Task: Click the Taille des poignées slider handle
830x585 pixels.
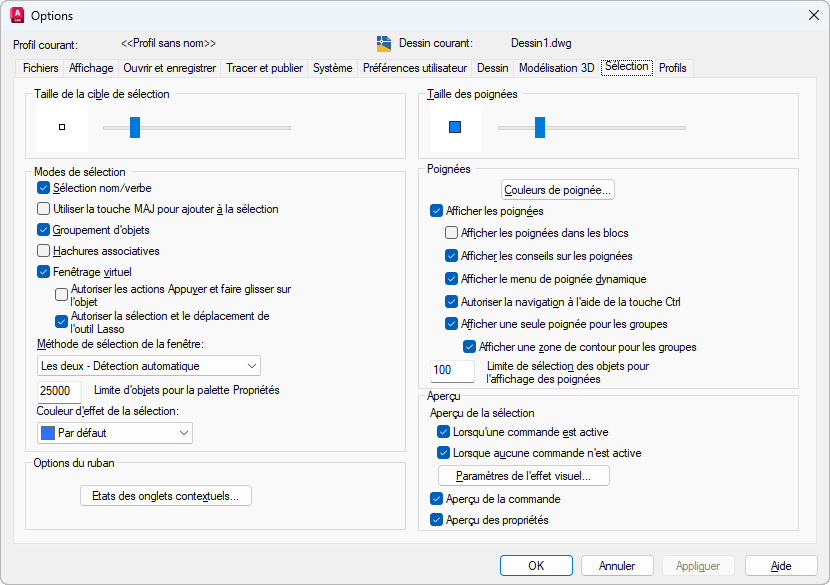Action: click(x=540, y=127)
